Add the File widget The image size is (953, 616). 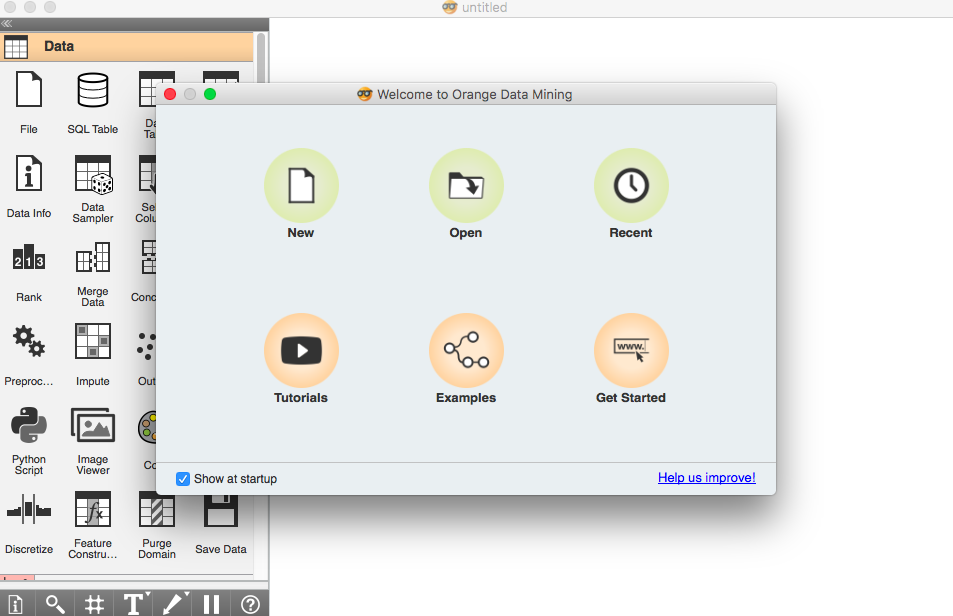(x=29, y=102)
